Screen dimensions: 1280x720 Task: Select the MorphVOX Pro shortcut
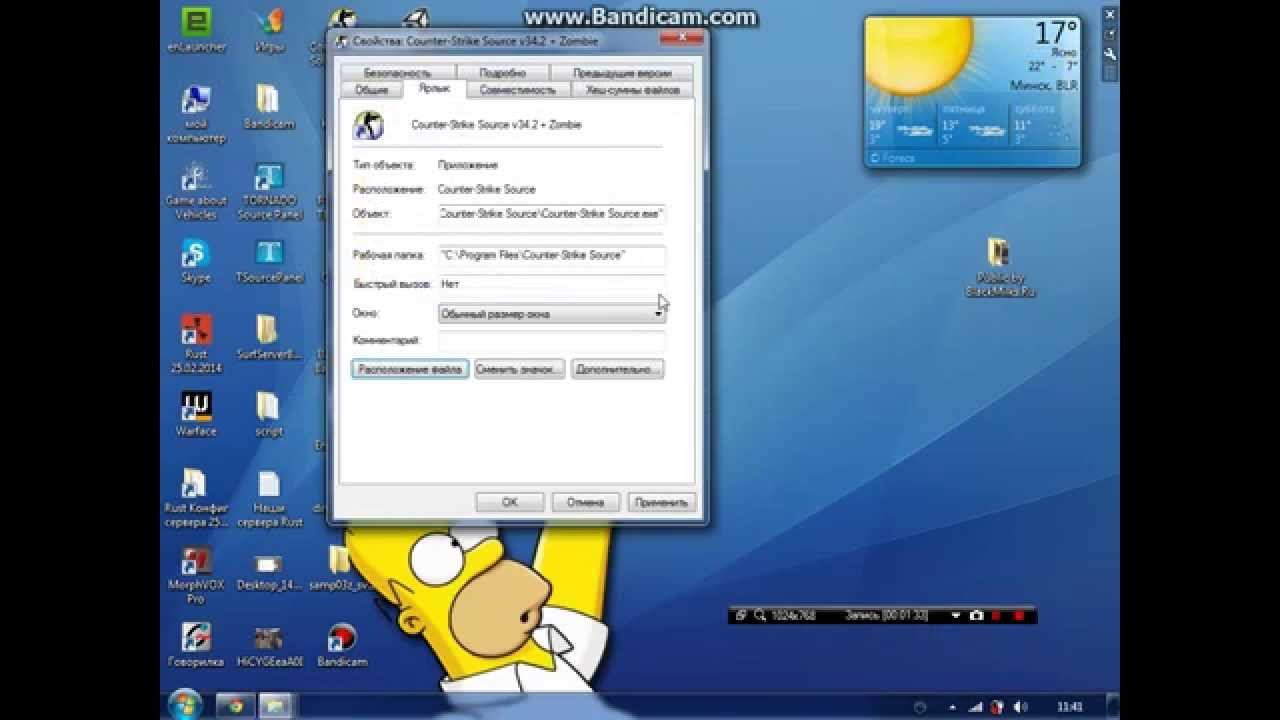(196, 574)
